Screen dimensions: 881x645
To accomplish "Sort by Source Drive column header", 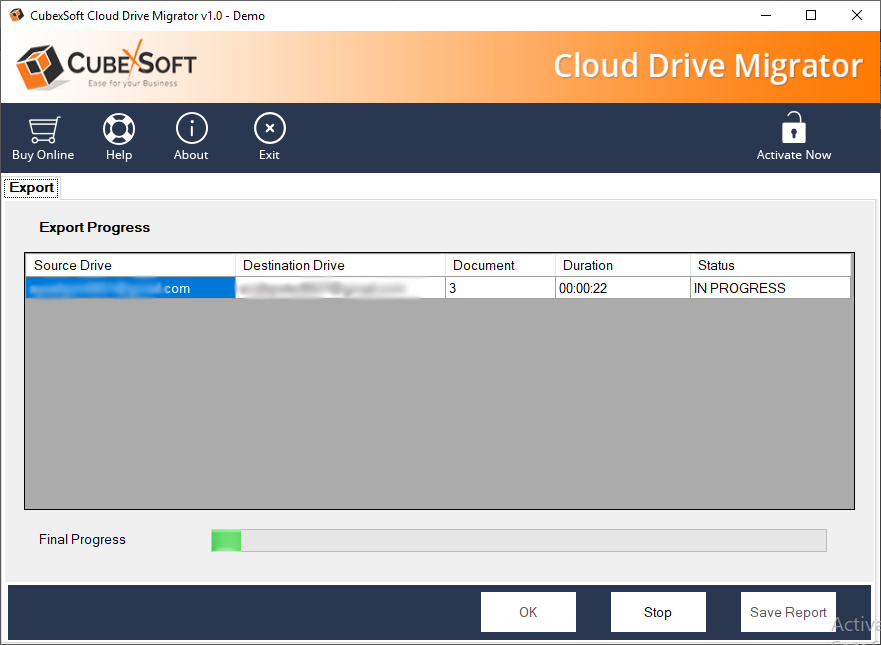I will pyautogui.click(x=130, y=265).
